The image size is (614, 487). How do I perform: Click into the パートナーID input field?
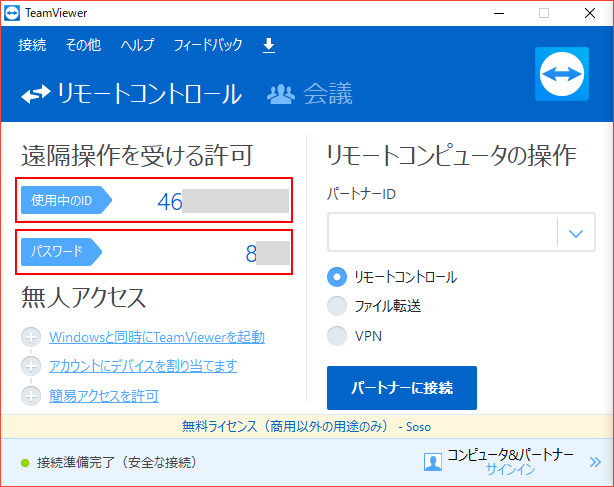(x=442, y=232)
